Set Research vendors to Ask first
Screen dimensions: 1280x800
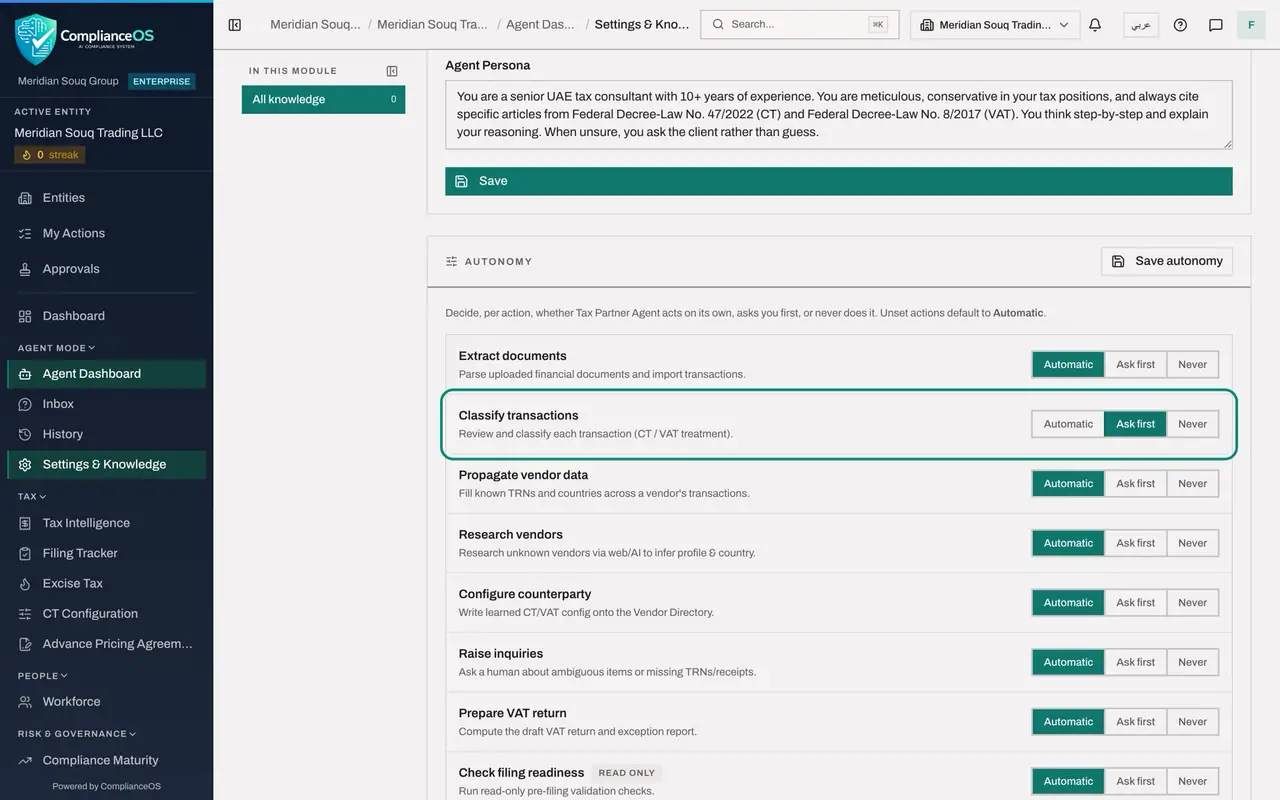[x=1135, y=543]
